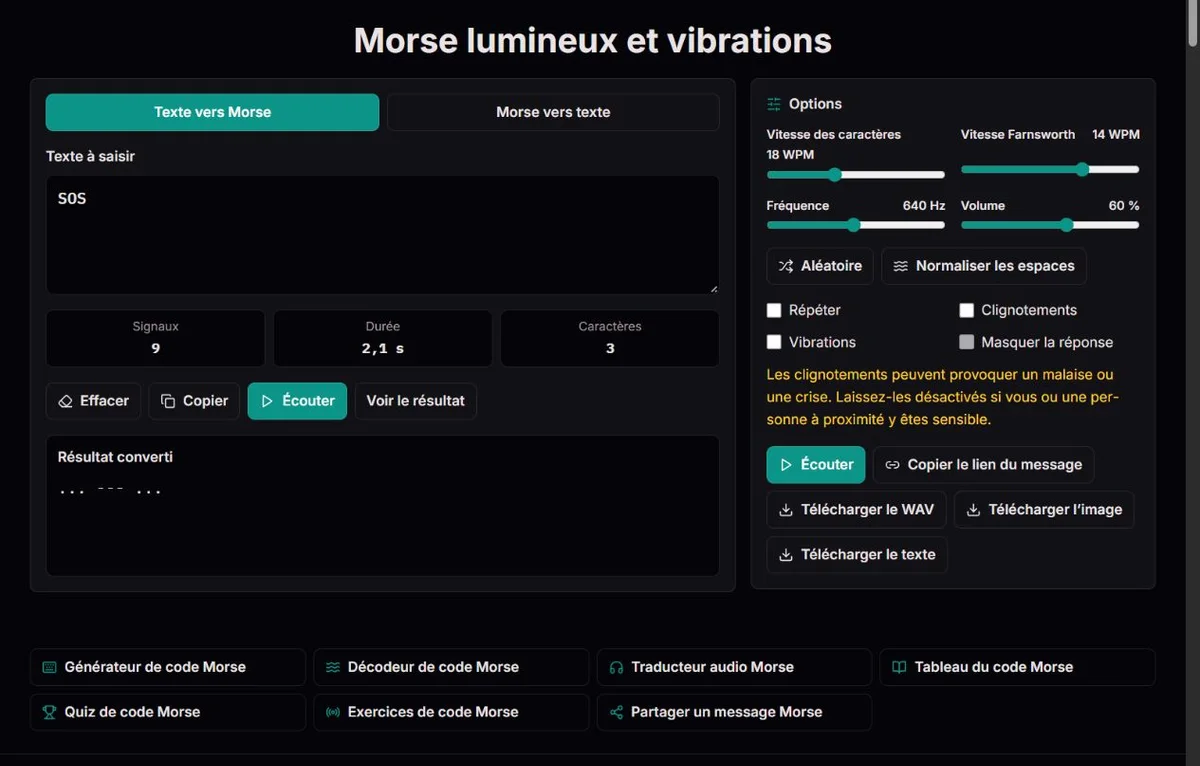Adjust the Vitesse des caractères slider
This screenshot has width=1200, height=766.
click(855, 175)
